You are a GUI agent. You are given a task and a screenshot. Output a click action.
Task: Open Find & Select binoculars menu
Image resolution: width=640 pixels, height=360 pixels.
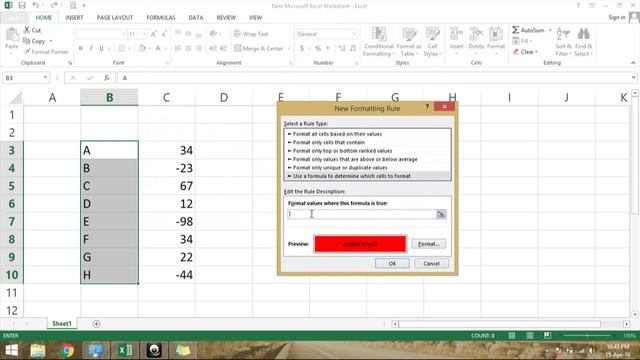tap(583, 42)
